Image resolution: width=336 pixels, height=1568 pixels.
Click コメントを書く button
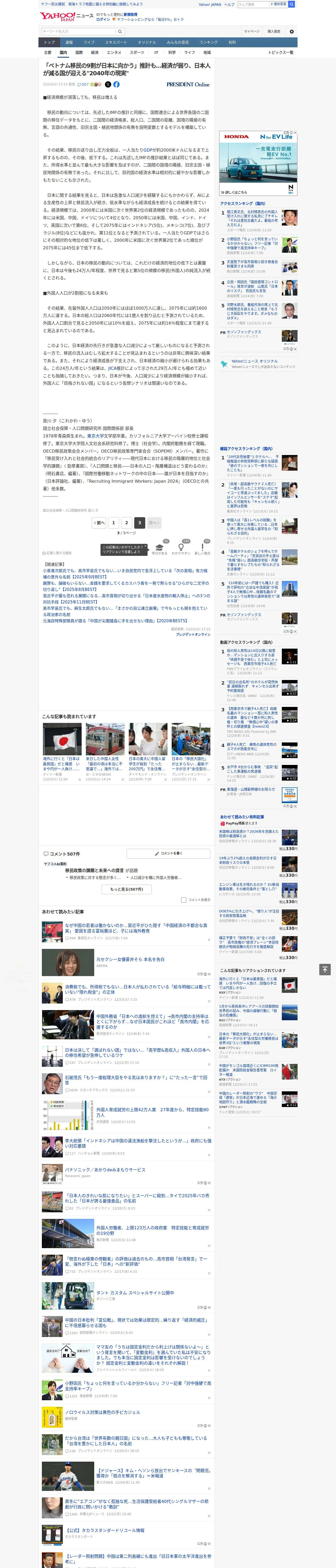(x=168, y=854)
